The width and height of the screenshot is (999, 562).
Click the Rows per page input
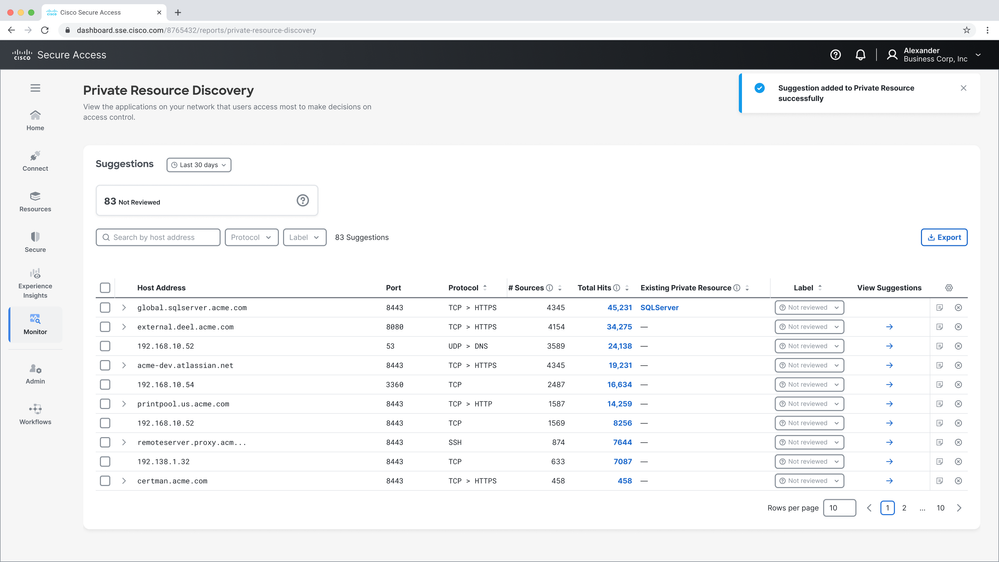tap(839, 508)
